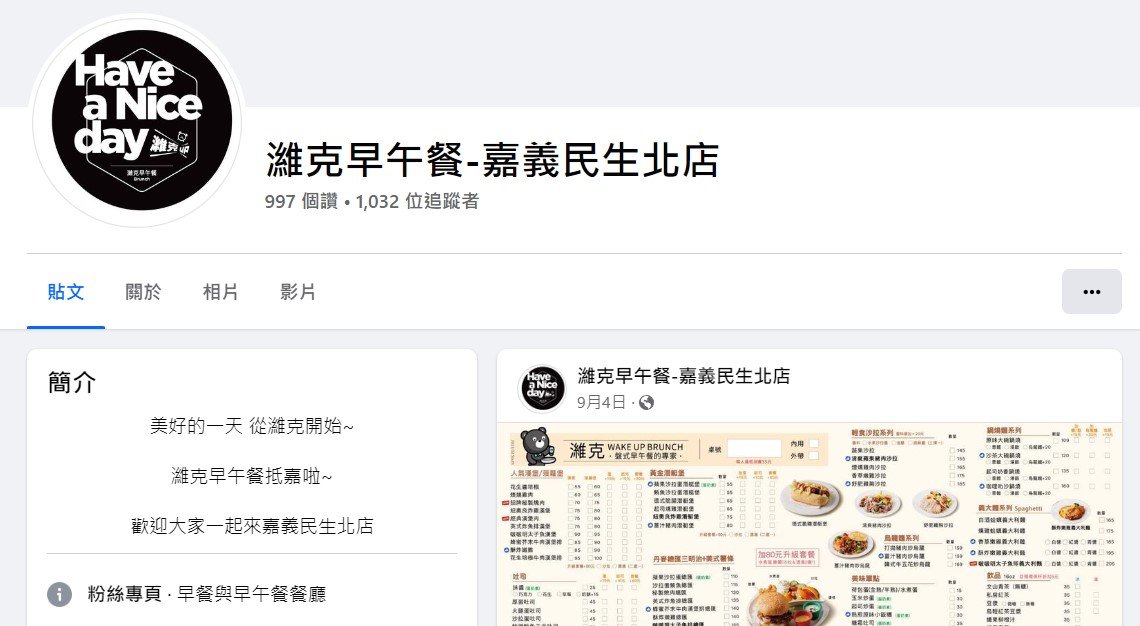Click the intro text 美好的一天 從濰克開始
Image resolution: width=1140 pixels, height=626 pixels.
click(252, 426)
